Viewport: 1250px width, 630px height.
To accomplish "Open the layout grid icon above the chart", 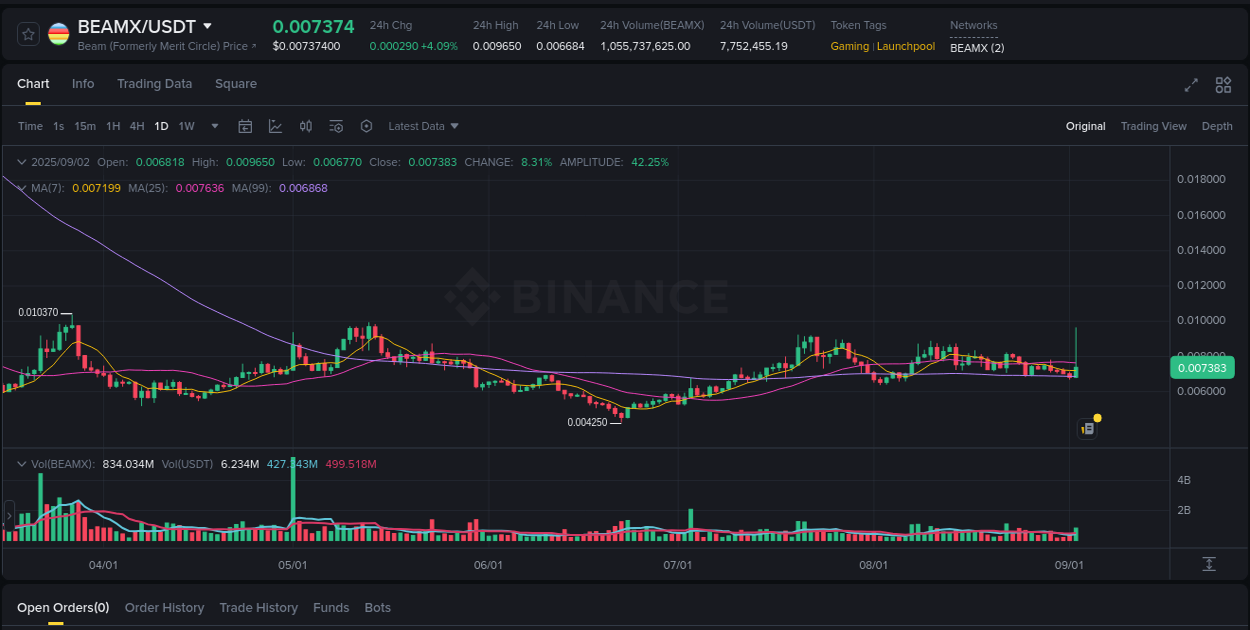I will (1222, 85).
